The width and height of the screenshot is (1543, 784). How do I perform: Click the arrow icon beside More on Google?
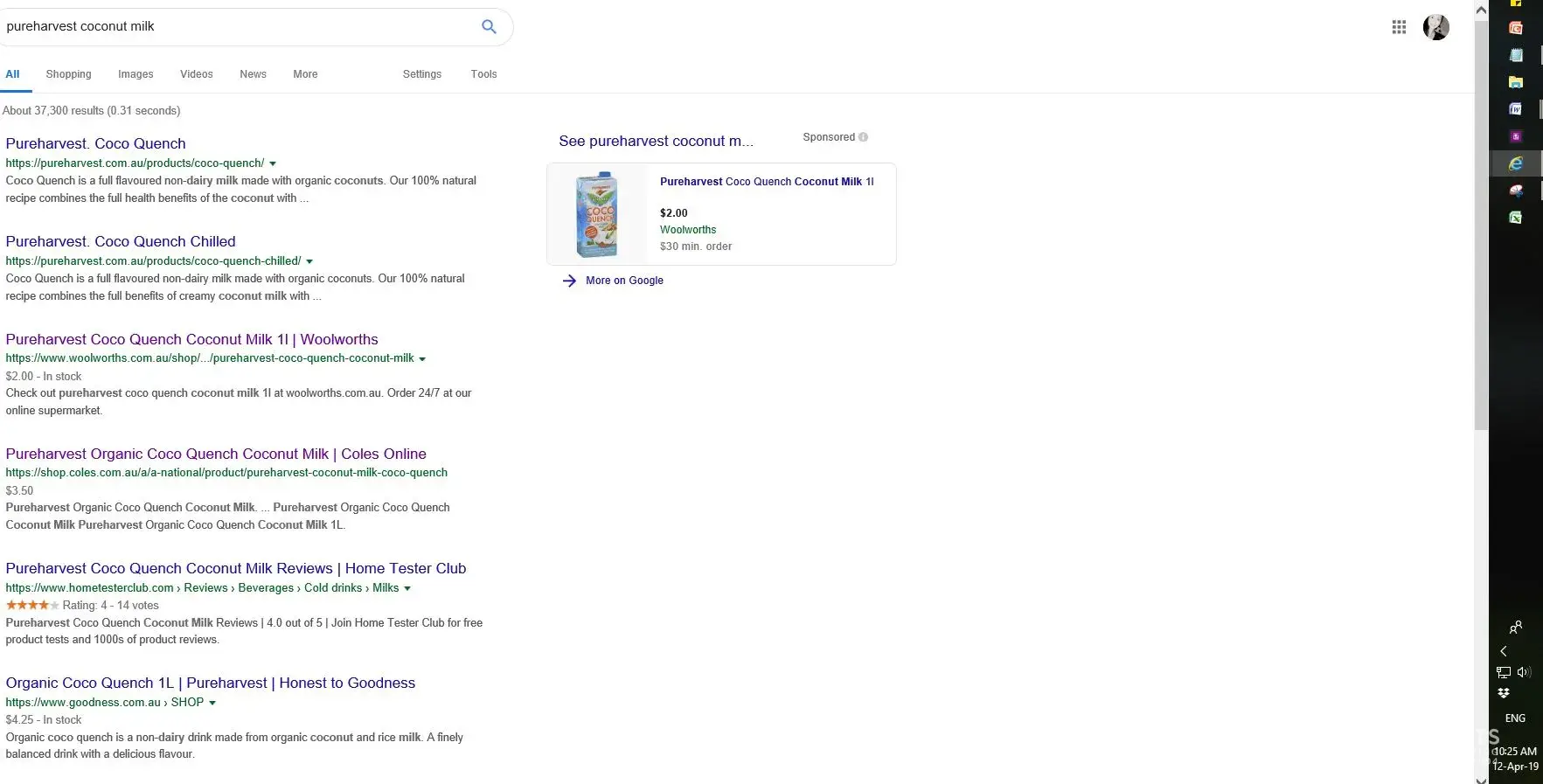click(569, 281)
